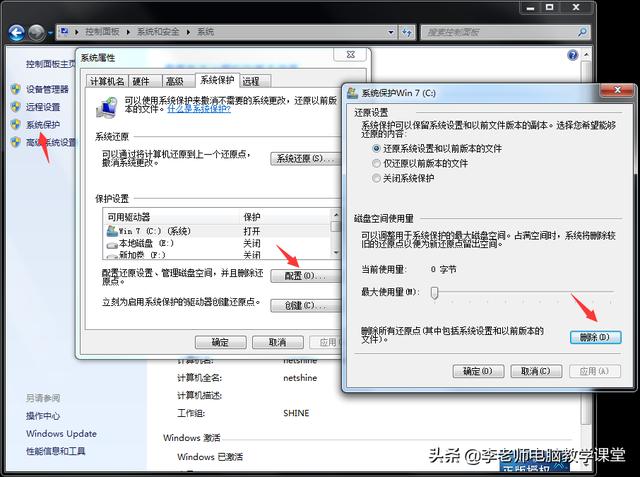Open 远程设置 sidebar link
Screen dimensions: 640x477
point(43,107)
